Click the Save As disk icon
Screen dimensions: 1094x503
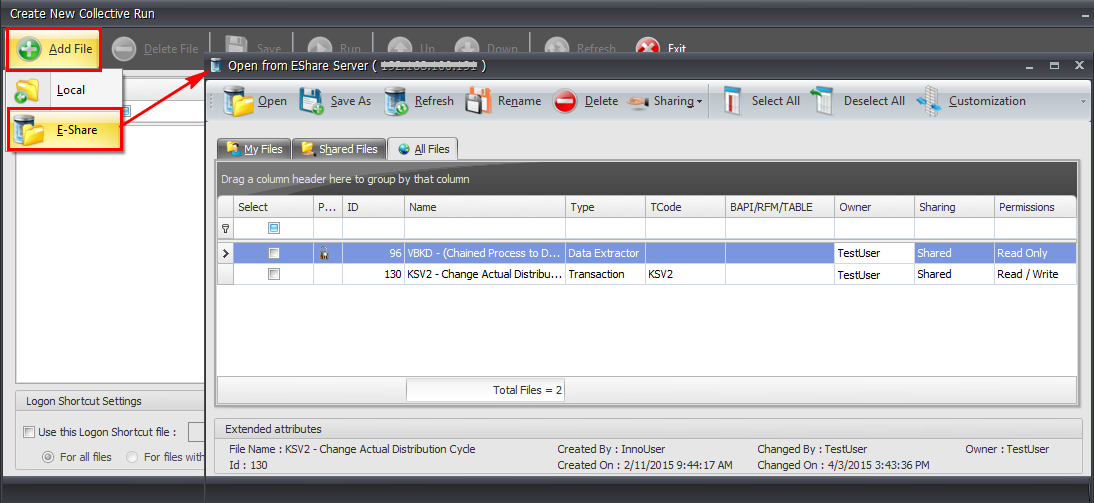coord(311,101)
